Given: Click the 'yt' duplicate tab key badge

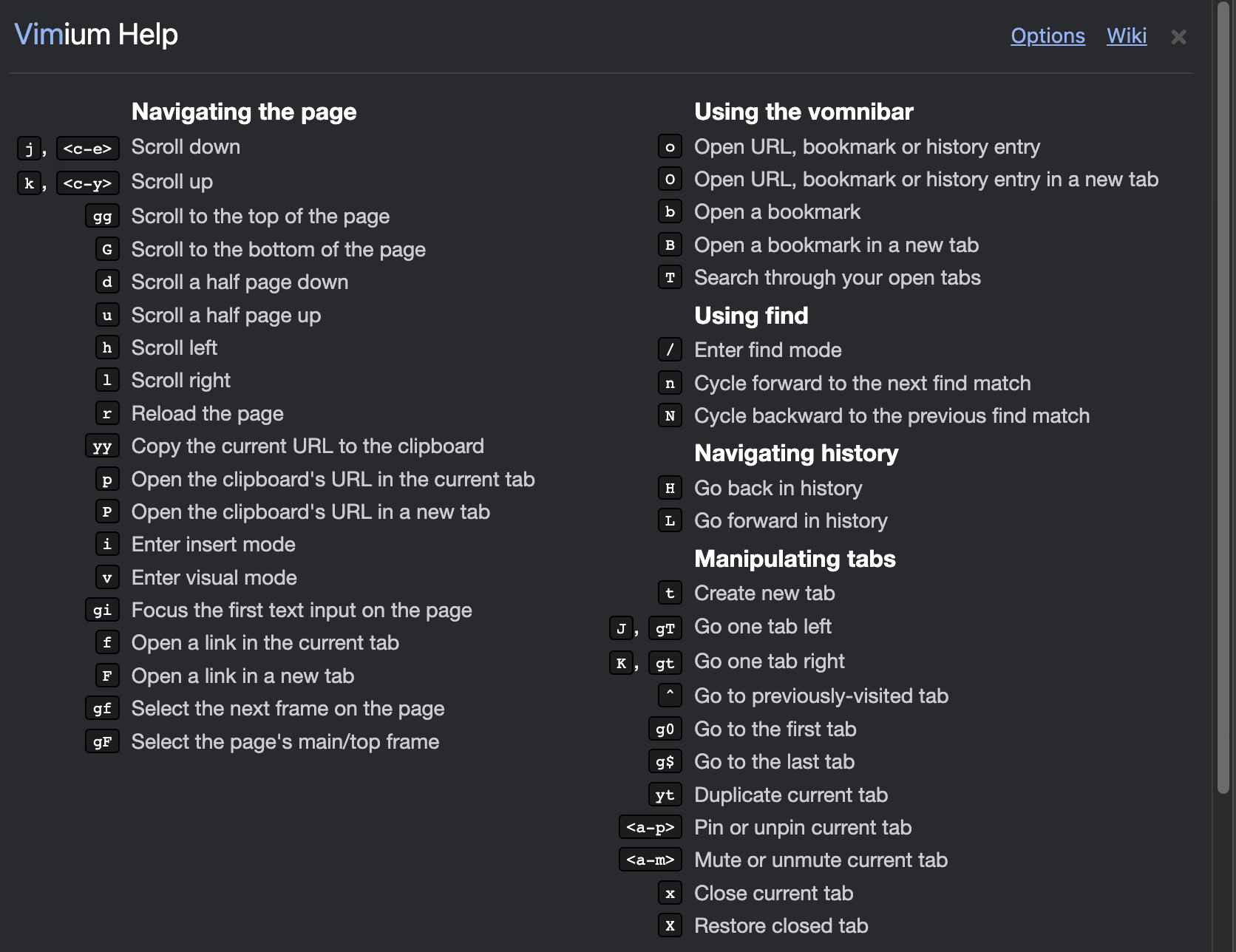Looking at the screenshot, I should 665,795.
